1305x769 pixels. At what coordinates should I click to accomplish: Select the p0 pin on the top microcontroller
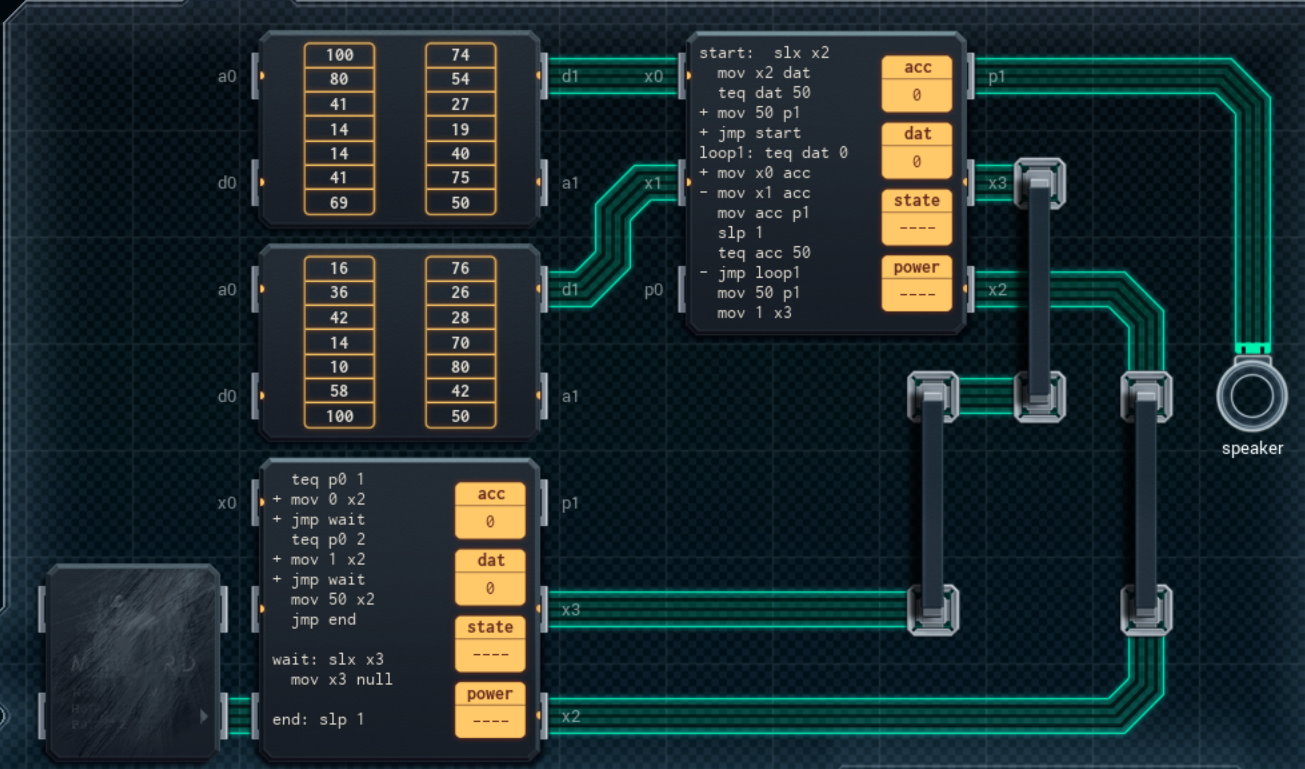pos(683,290)
